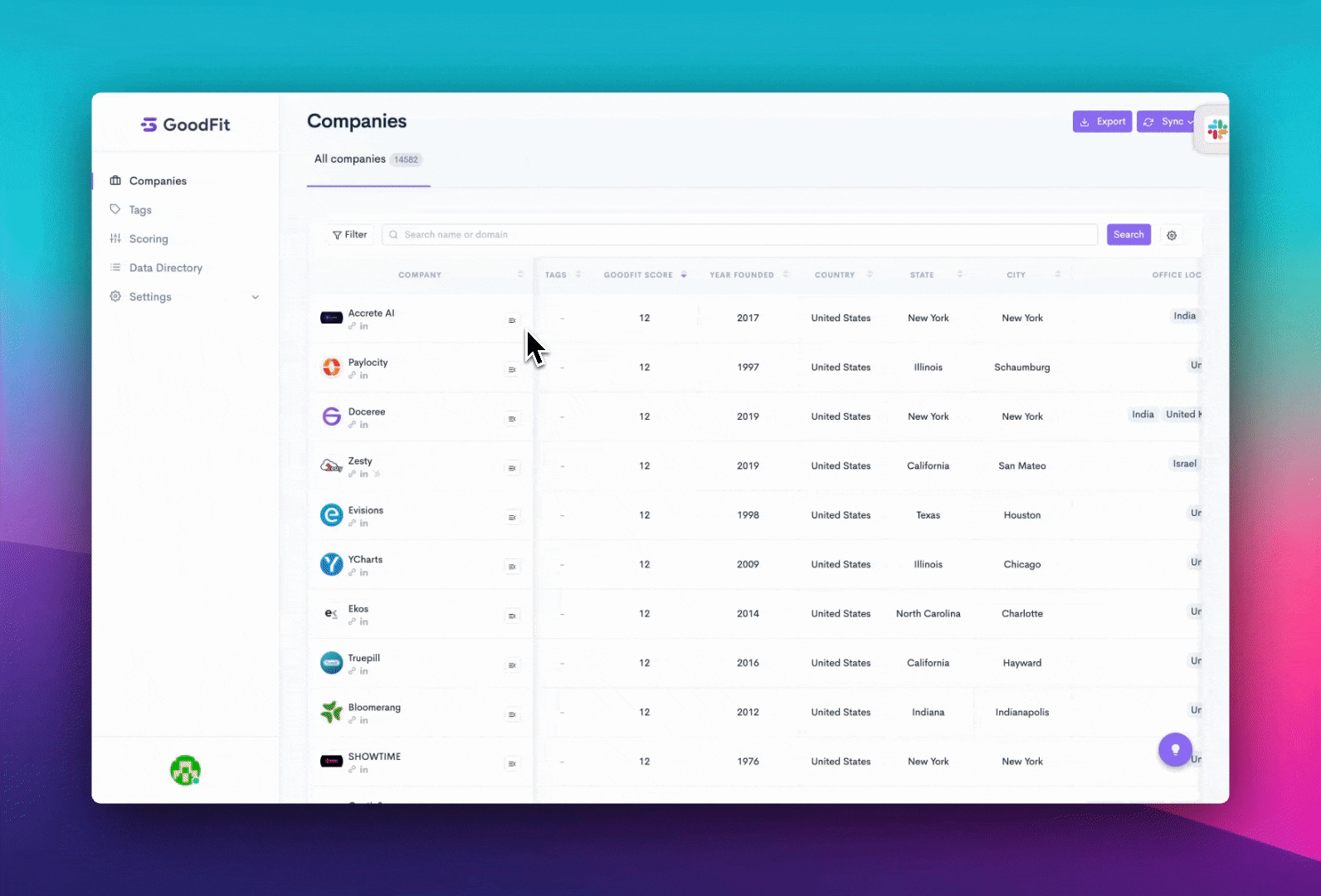The width and height of the screenshot is (1321, 896).
Task: Expand the Settings sidebar menu
Action: pyautogui.click(x=255, y=297)
